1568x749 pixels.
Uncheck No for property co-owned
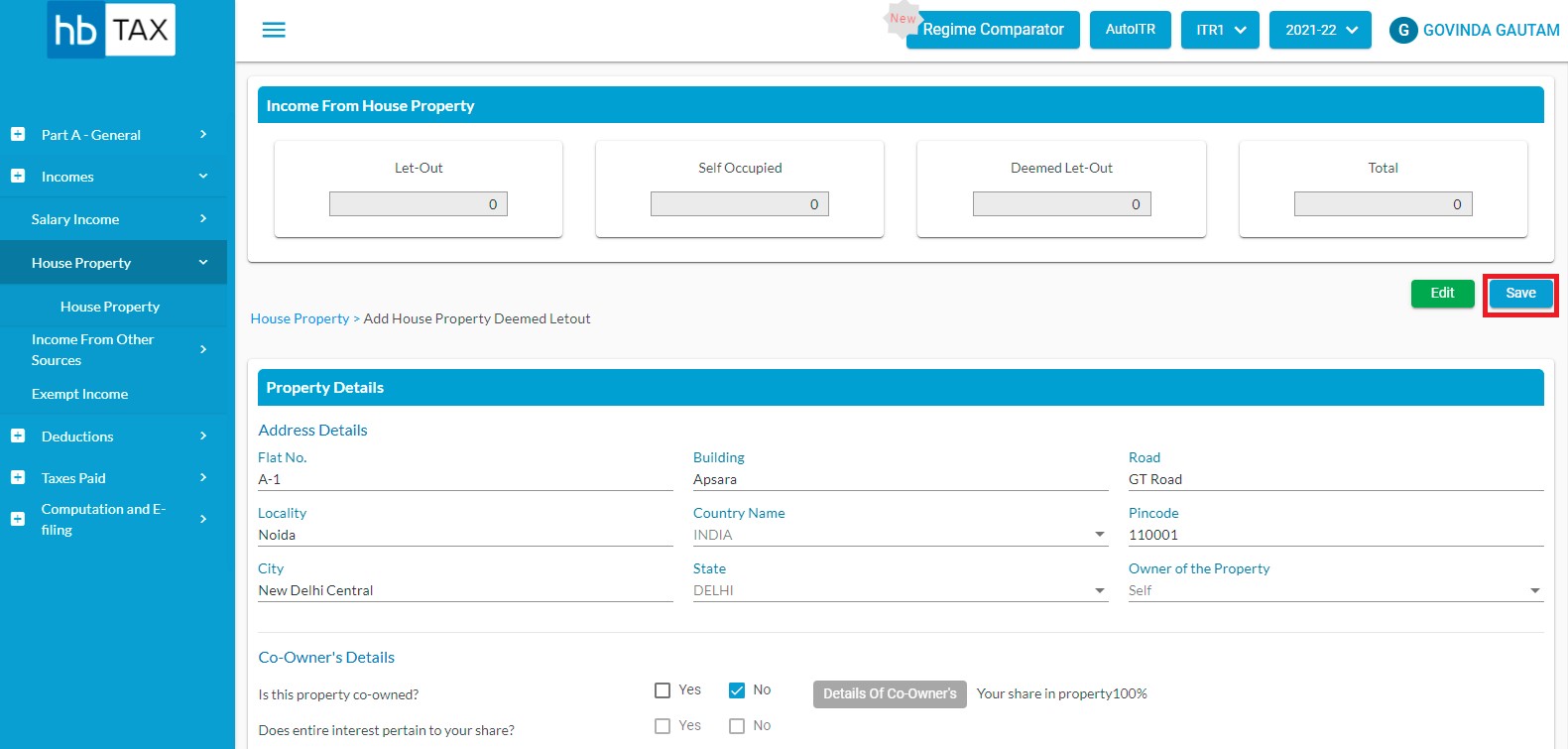737,690
